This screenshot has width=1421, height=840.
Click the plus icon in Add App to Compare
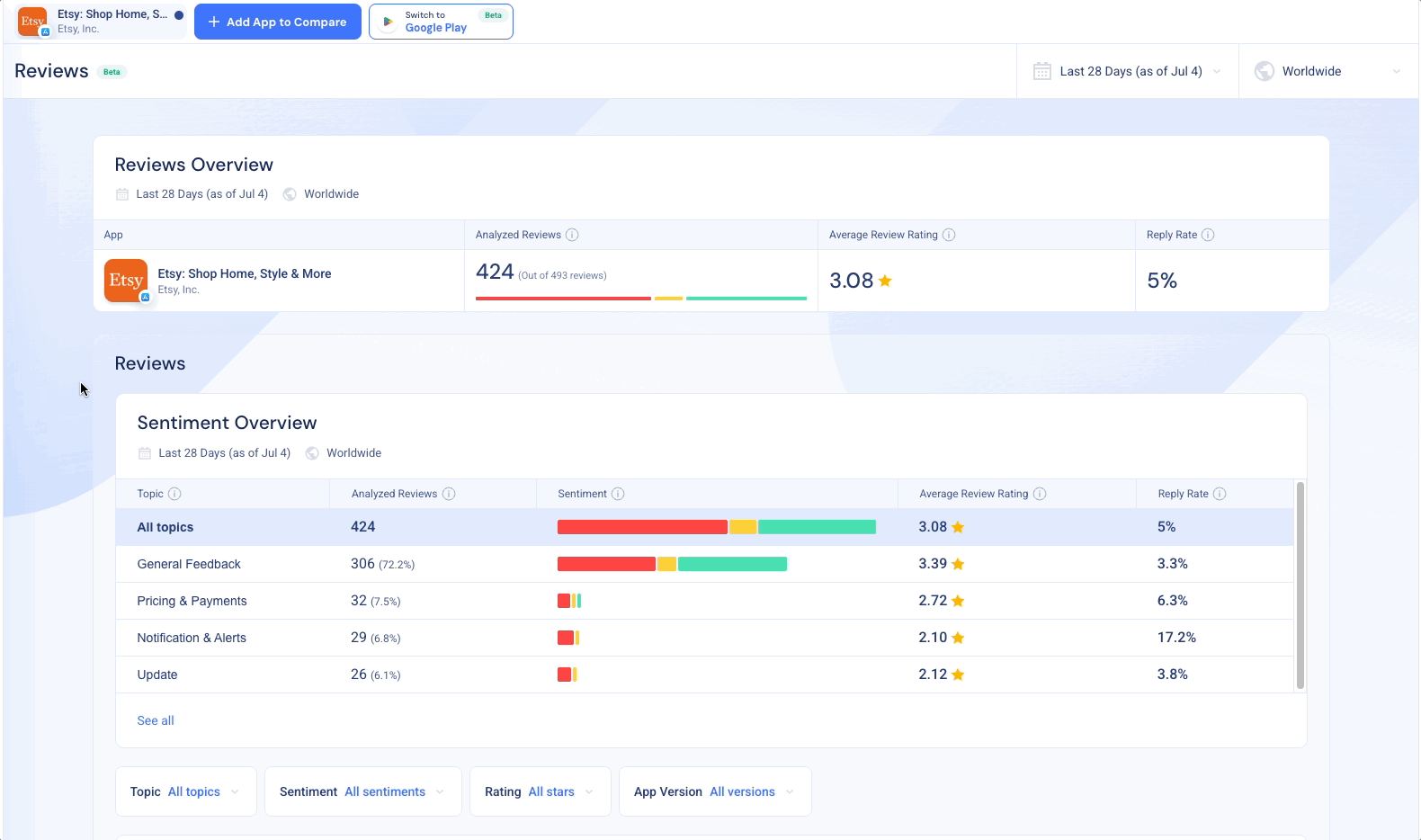click(x=214, y=22)
